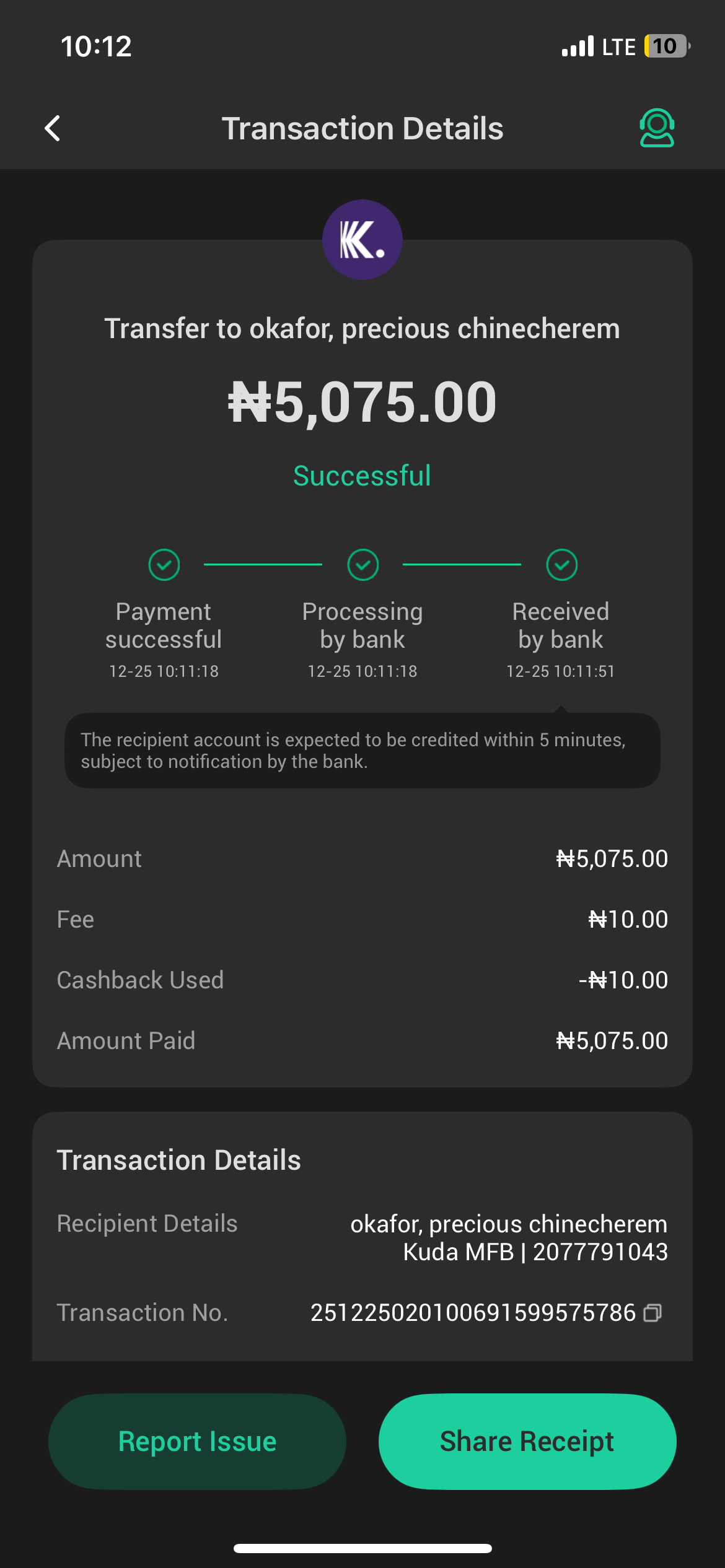Copy the transaction number

coord(652,1313)
